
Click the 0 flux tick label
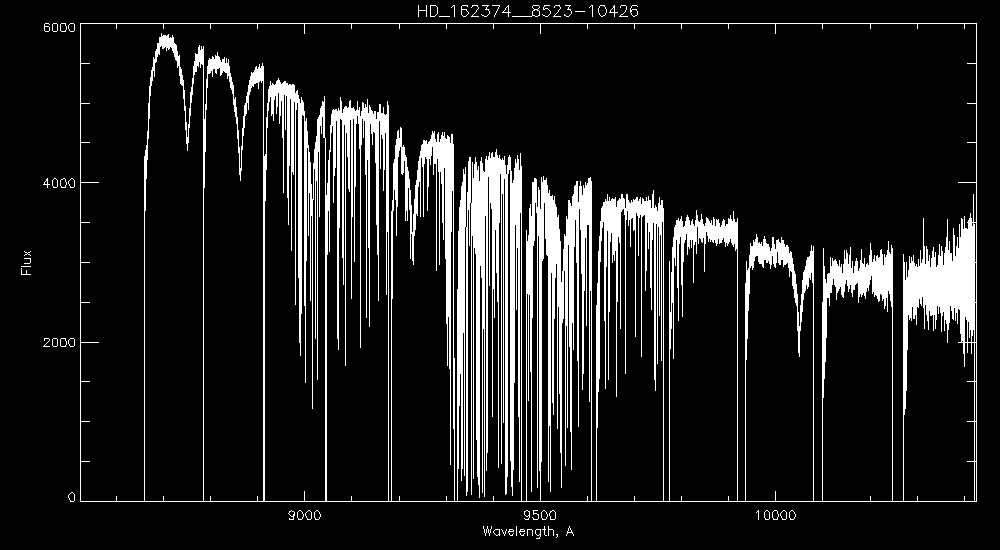point(71,498)
